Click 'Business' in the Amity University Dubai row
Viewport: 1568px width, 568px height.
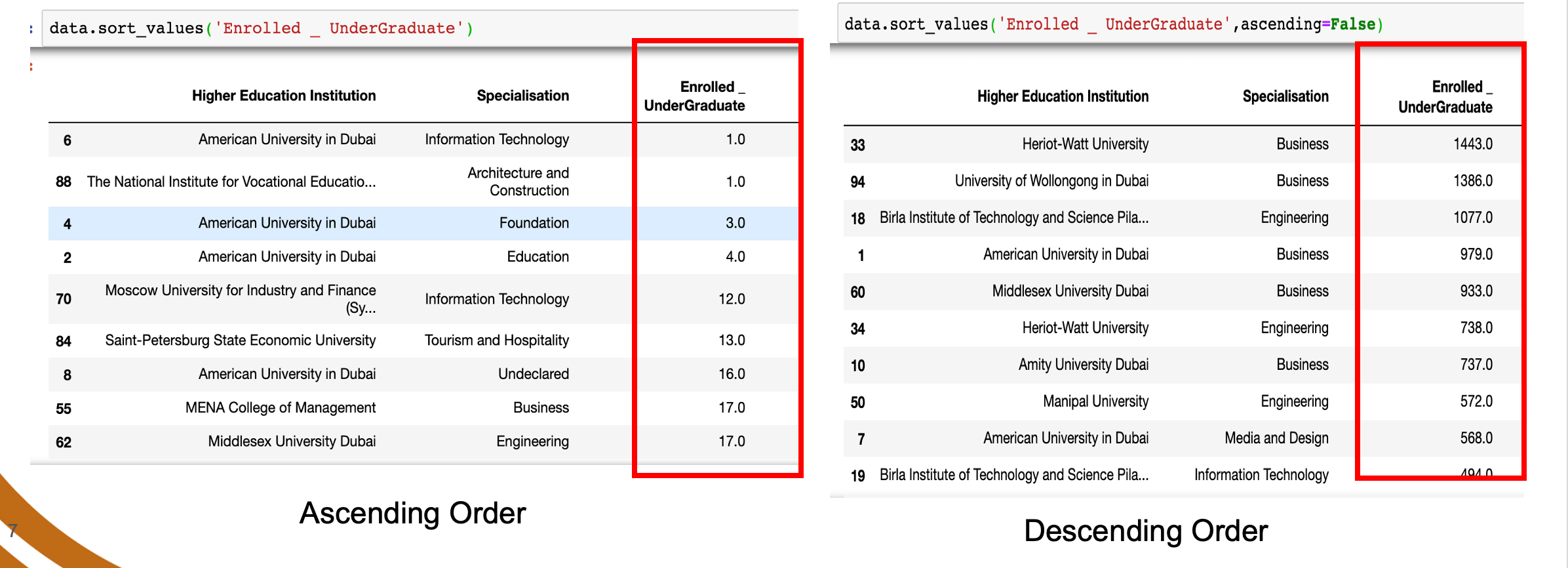pos(1303,365)
